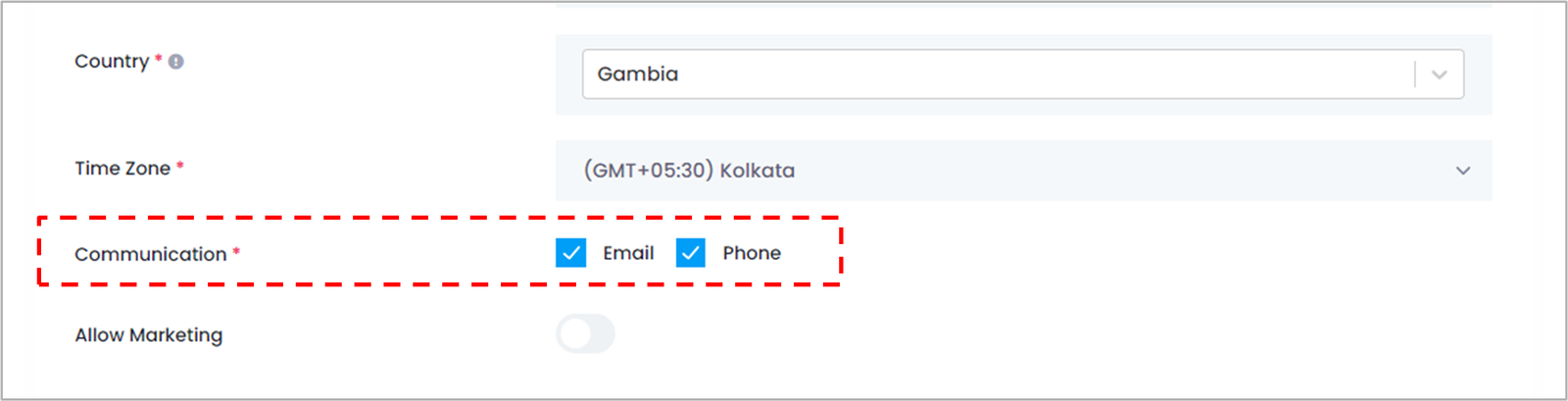
Task: Click the red asterisk beside Time Zone
Action: (180, 167)
